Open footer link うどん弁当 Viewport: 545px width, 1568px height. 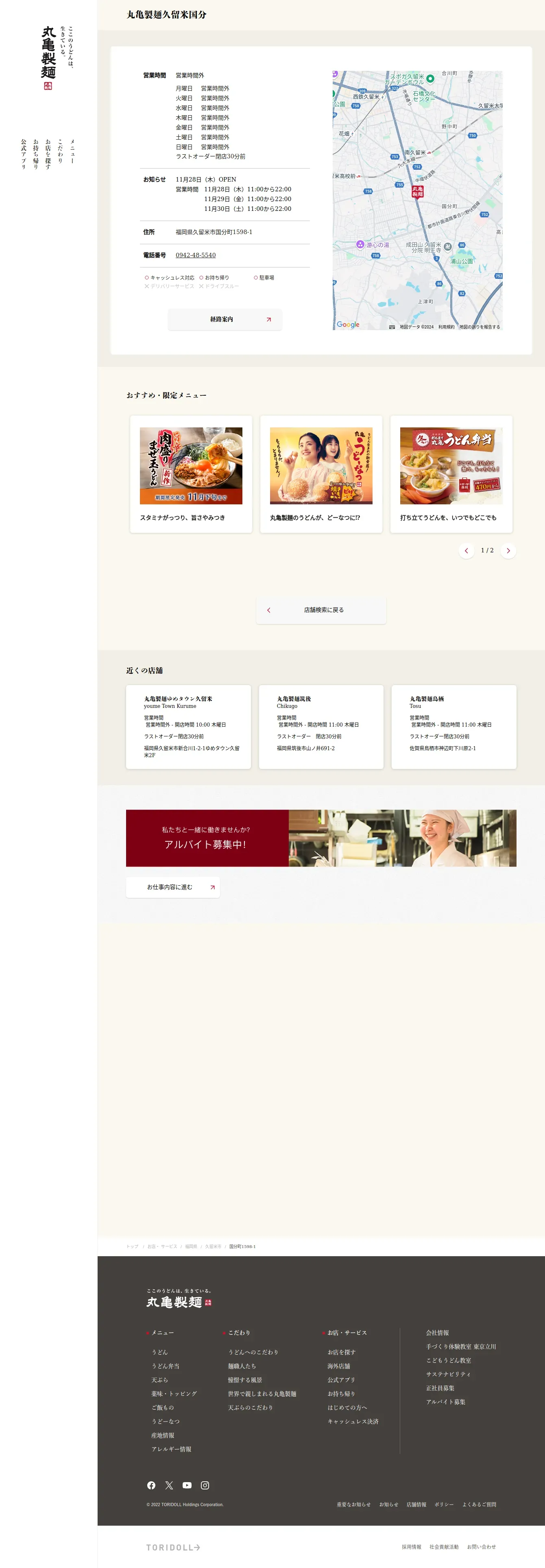166,1366
